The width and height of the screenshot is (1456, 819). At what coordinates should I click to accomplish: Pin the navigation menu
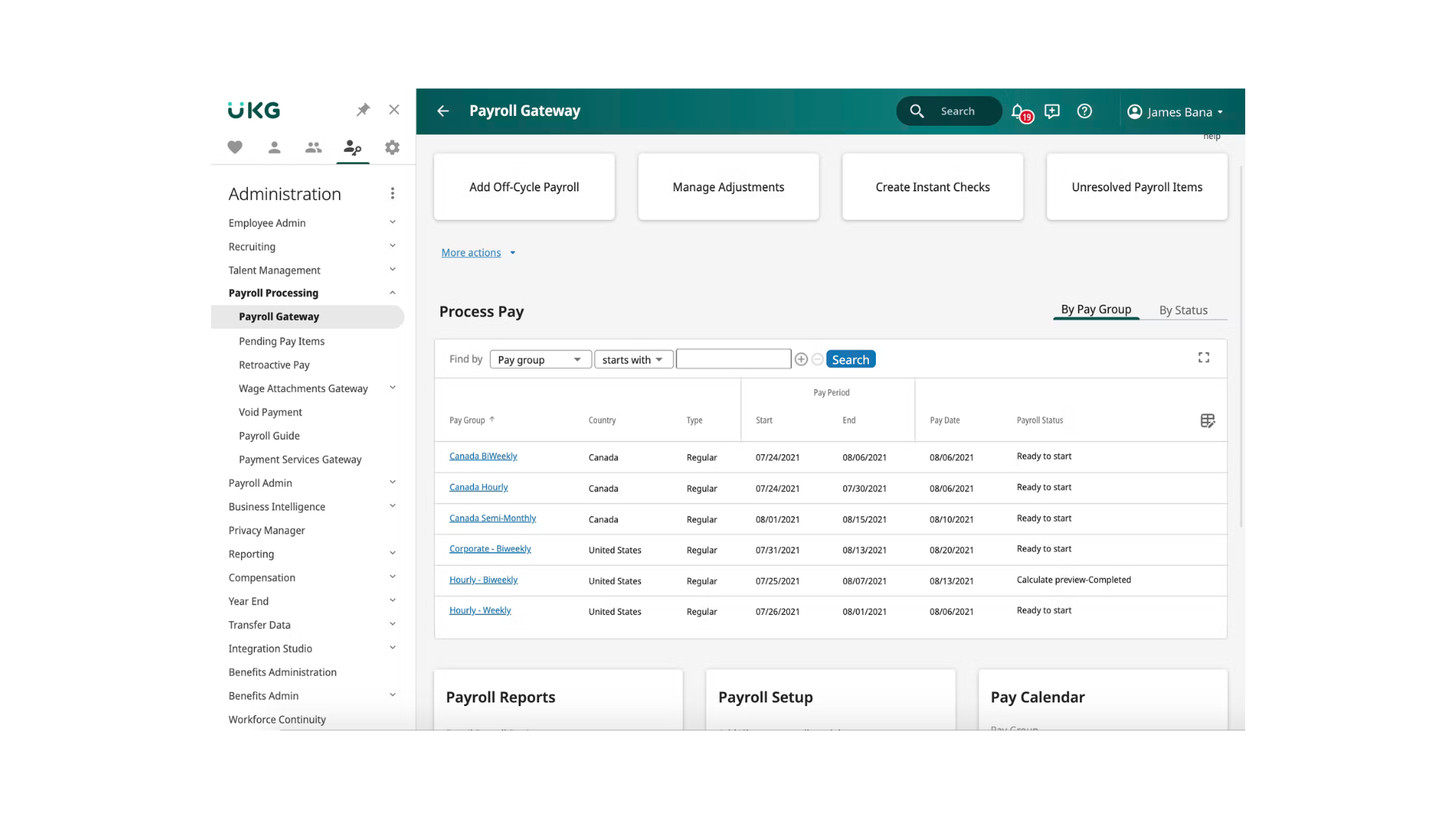363,110
